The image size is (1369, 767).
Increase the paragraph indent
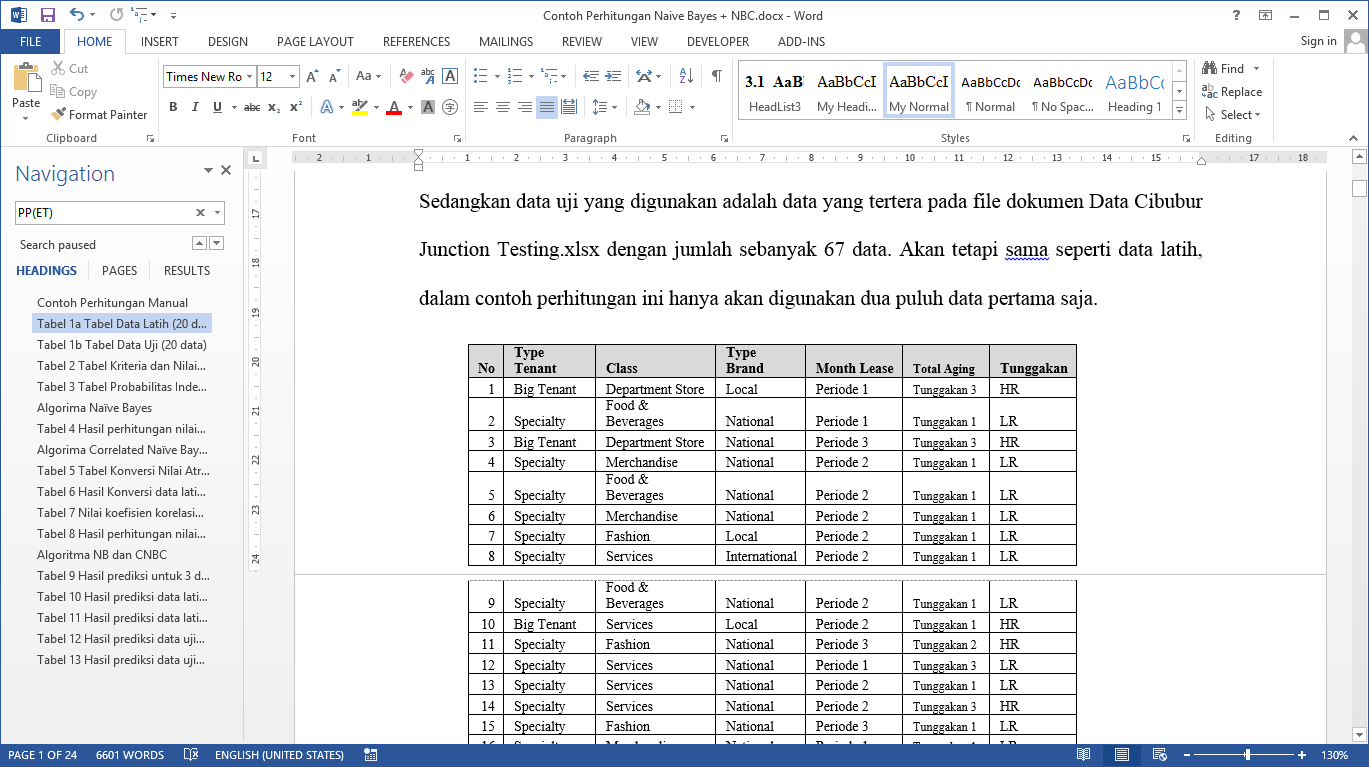coord(613,76)
